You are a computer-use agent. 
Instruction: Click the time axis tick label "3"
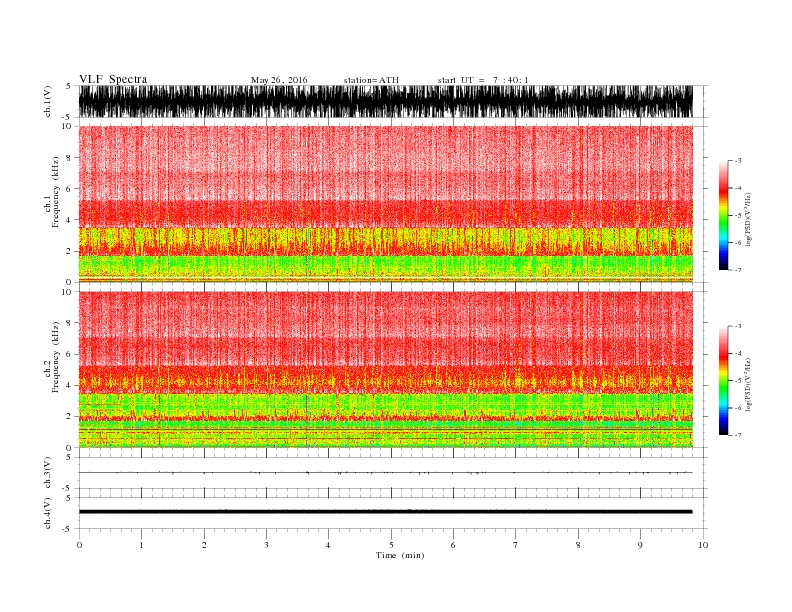[x=266, y=545]
